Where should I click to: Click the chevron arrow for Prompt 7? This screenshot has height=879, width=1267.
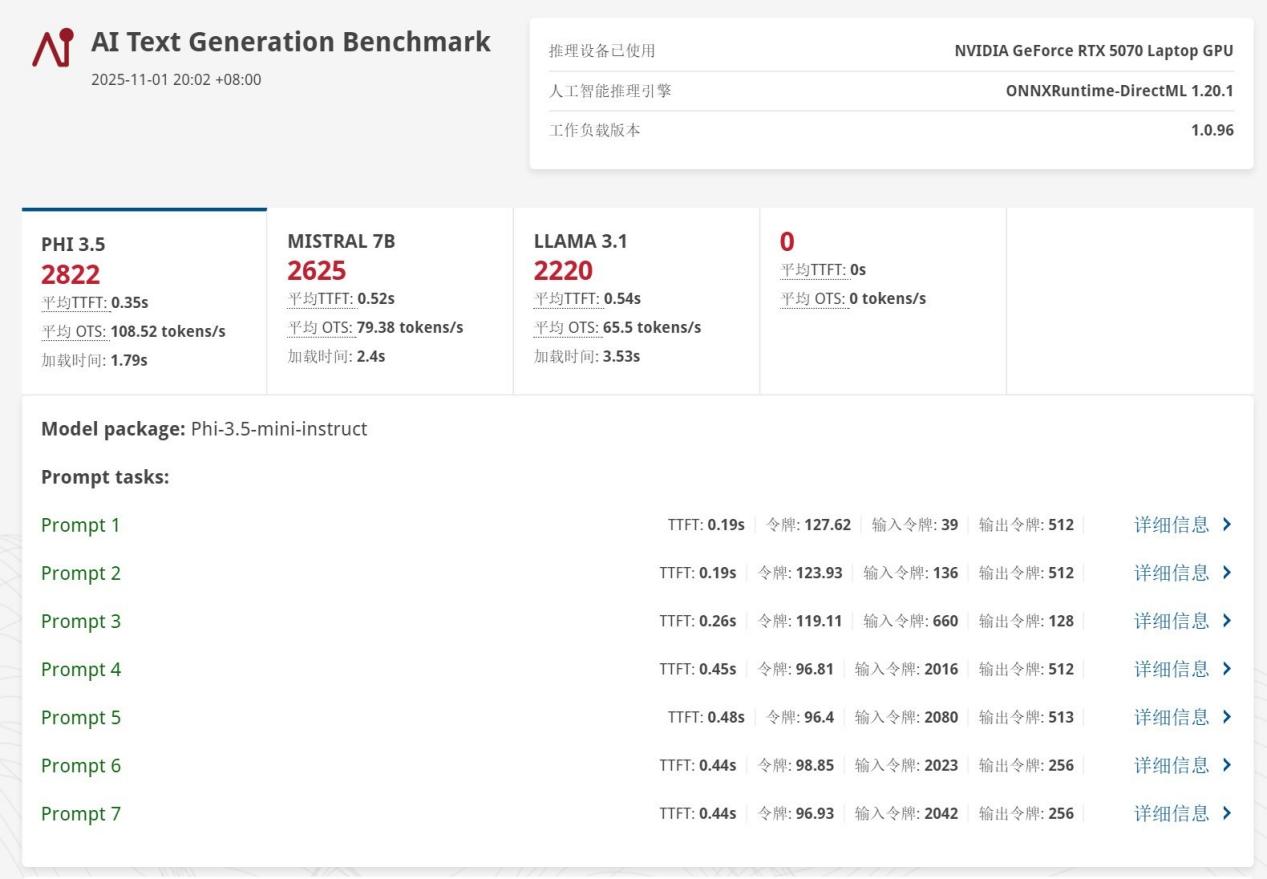(x=1227, y=813)
